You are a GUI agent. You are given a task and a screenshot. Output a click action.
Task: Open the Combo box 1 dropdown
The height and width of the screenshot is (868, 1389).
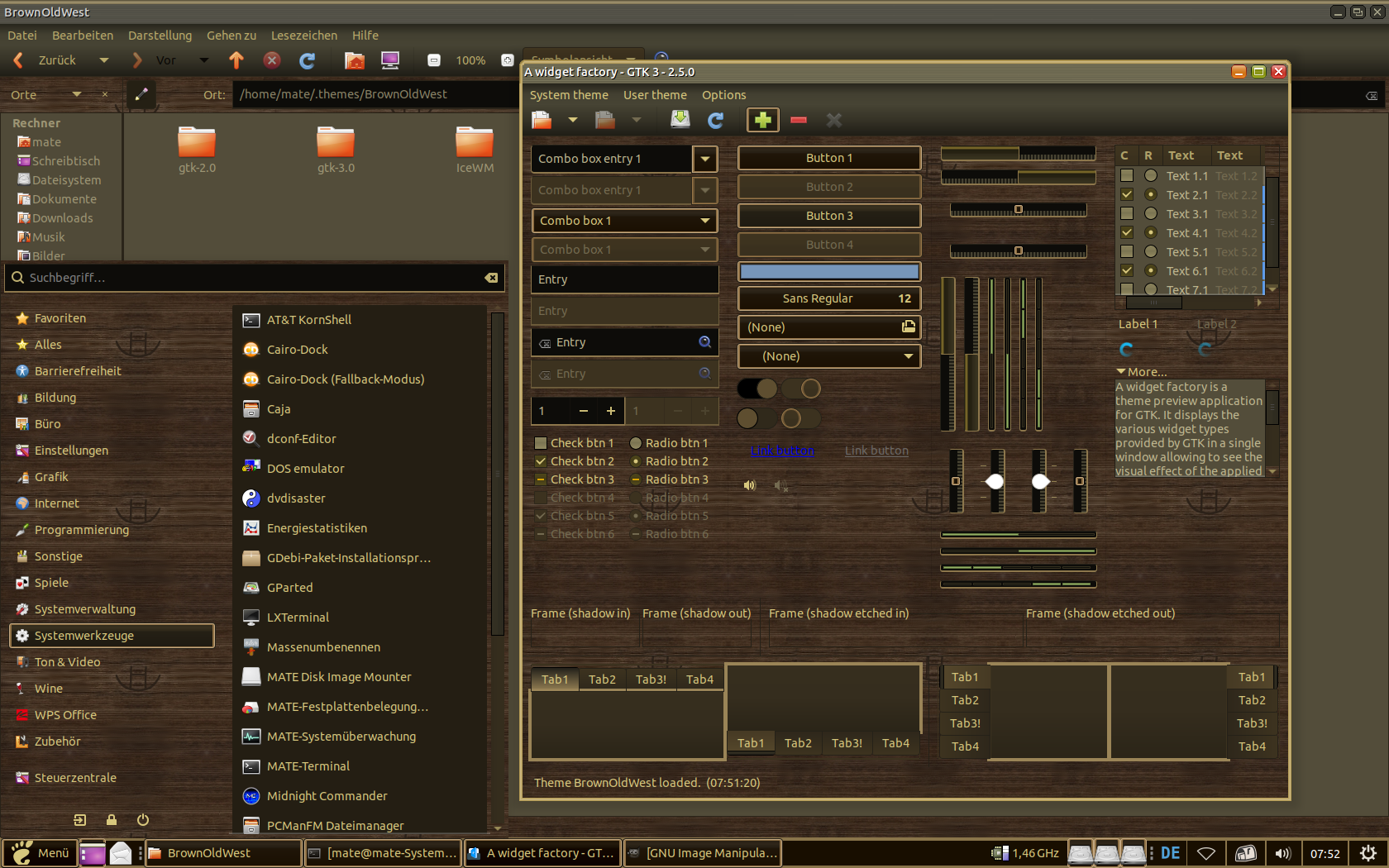click(624, 221)
